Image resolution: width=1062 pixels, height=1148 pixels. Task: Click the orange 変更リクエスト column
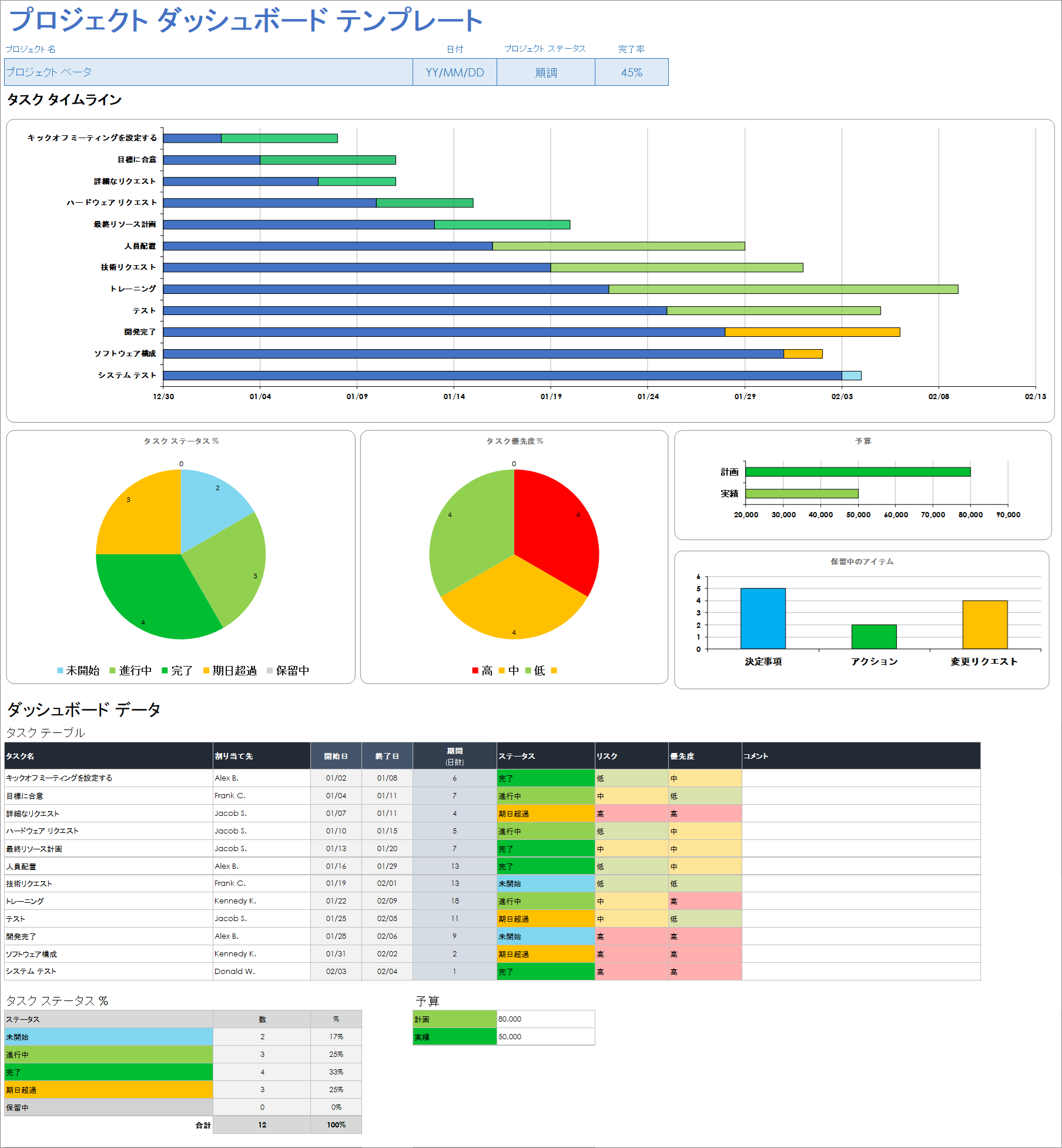click(x=985, y=625)
